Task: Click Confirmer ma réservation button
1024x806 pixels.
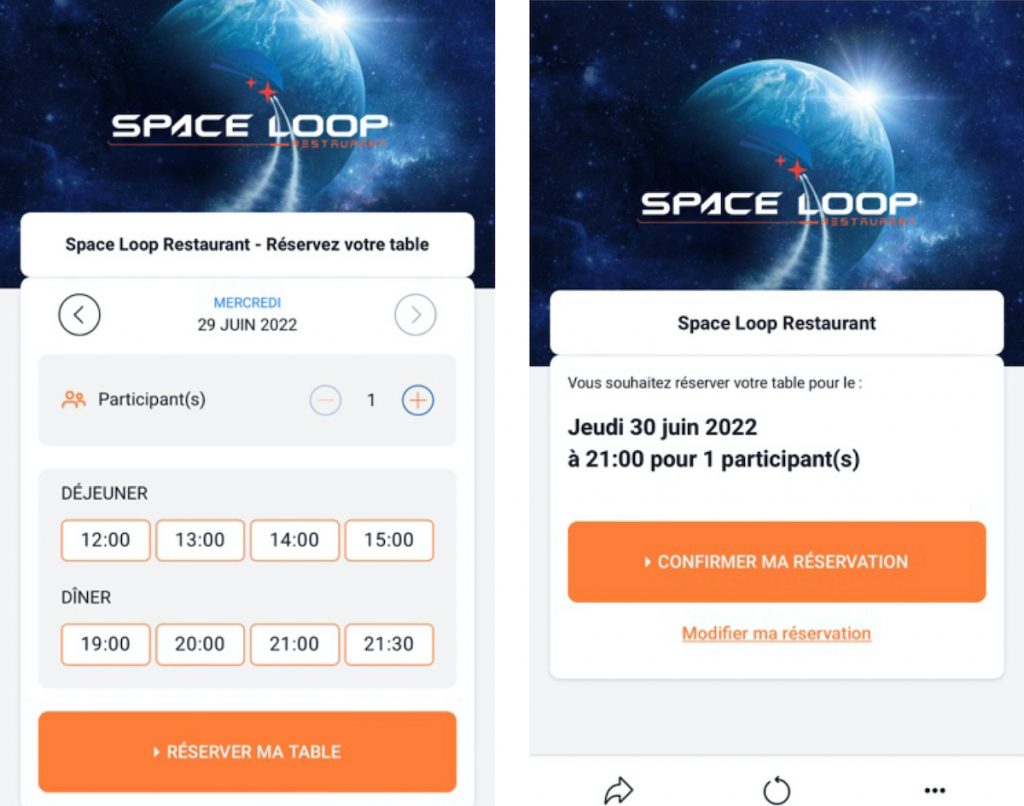Action: [776, 562]
